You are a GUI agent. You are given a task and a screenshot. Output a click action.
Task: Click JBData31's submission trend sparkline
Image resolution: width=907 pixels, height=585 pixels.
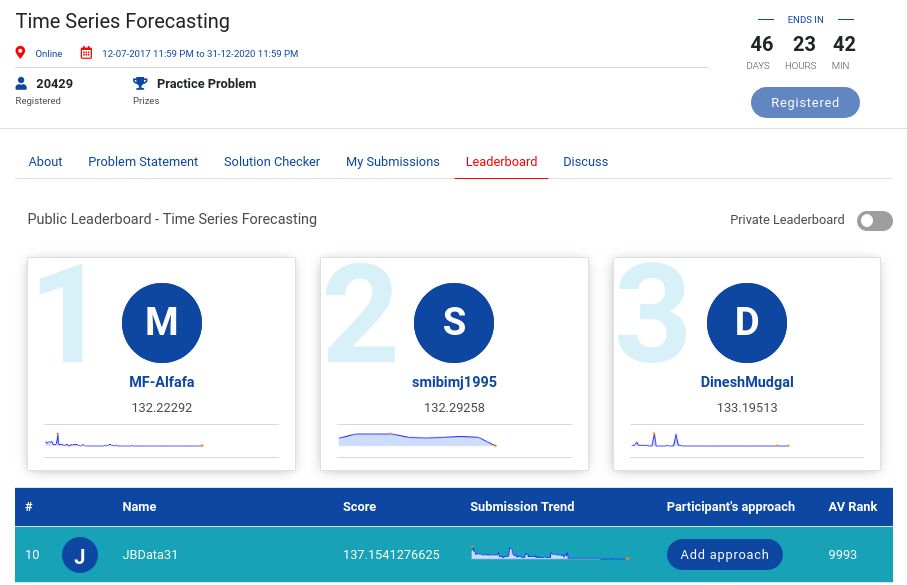click(549, 553)
